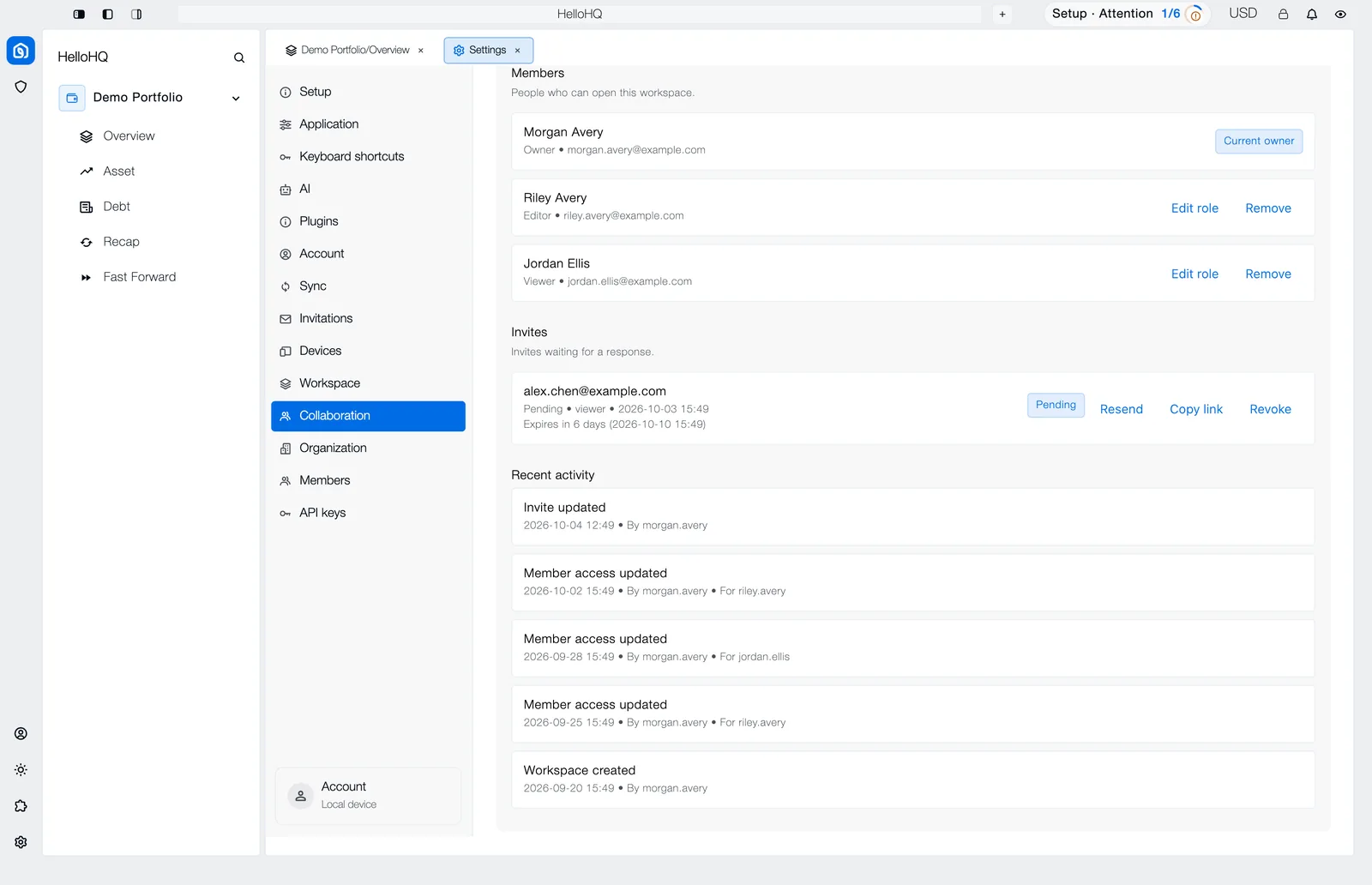The image size is (1372, 885).
Task: Open the Devices settings section
Action: pyautogui.click(x=368, y=351)
